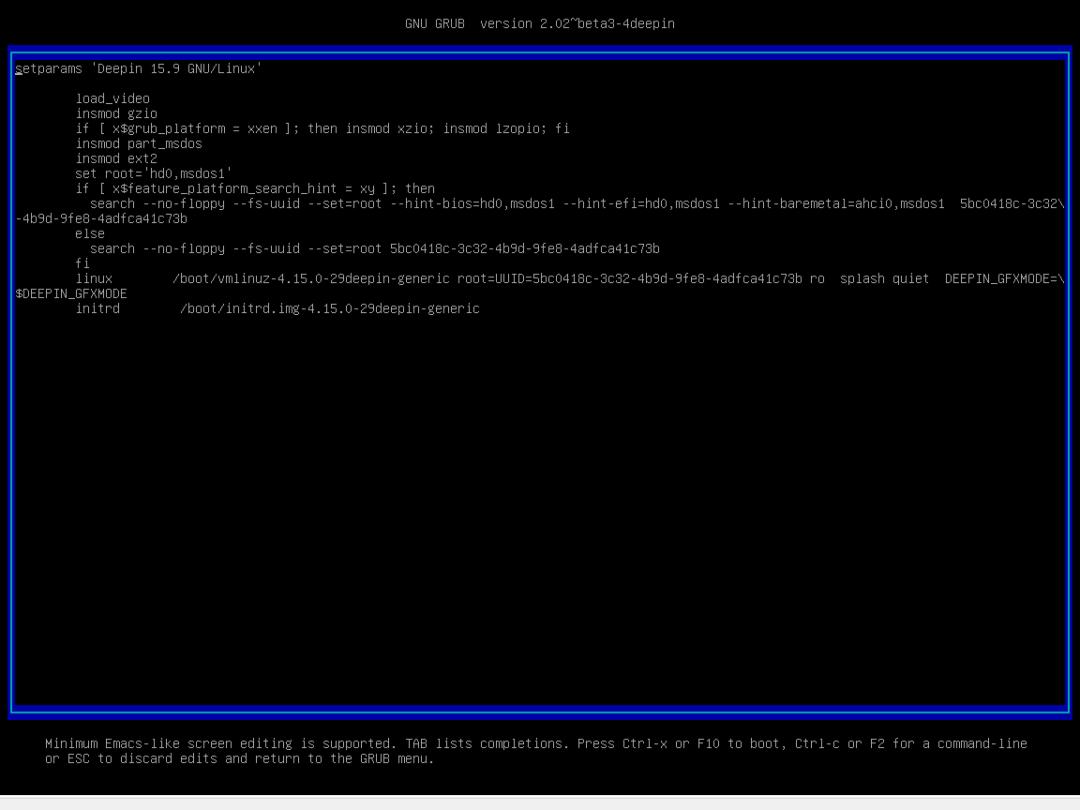The width and height of the screenshot is (1080, 810).
Task: Click the grub_platform if-condition line
Action: click(x=322, y=129)
